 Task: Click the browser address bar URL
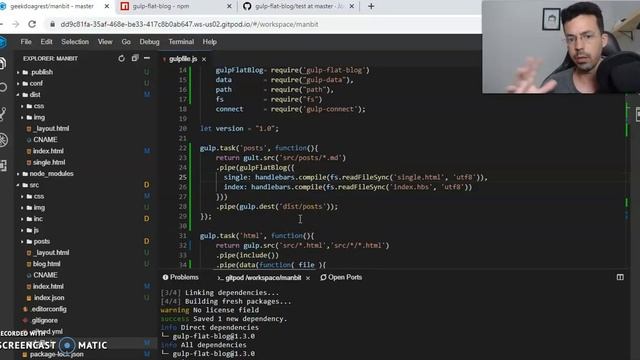[189, 24]
